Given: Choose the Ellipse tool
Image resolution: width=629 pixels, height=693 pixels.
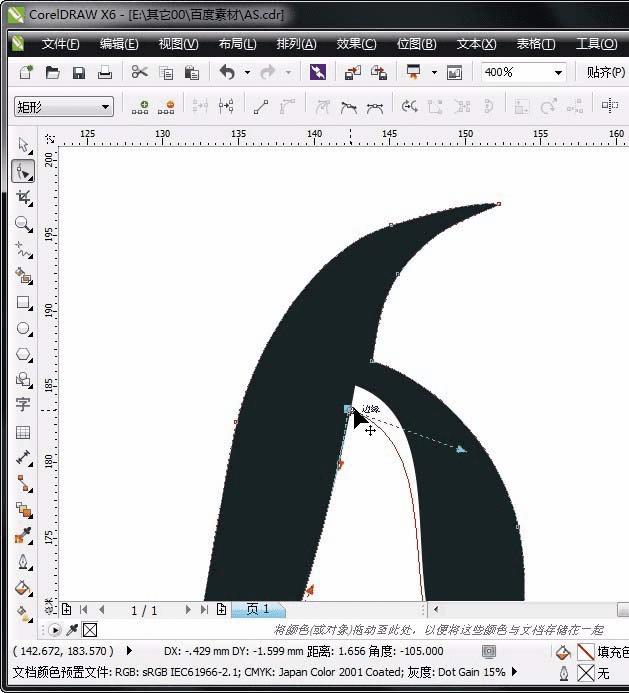Looking at the screenshot, I should click(x=23, y=328).
